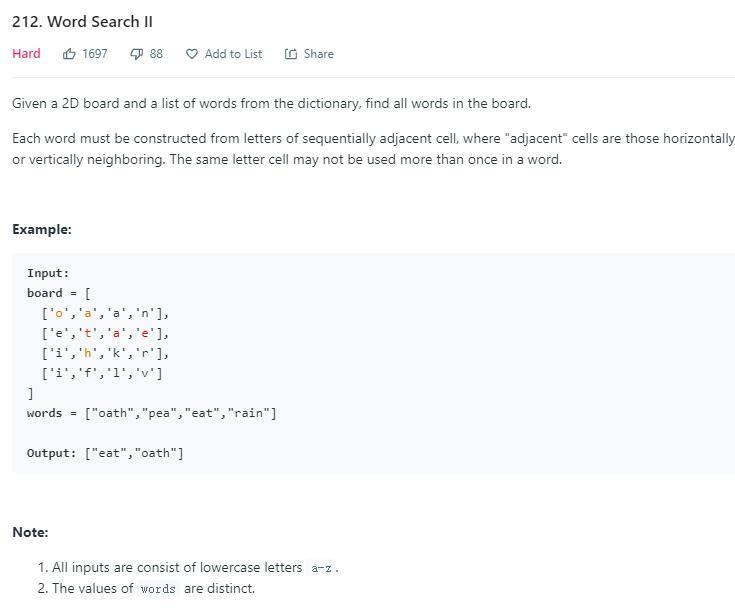Click the Output line in example
The image size is (735, 615).
click(x=105, y=453)
